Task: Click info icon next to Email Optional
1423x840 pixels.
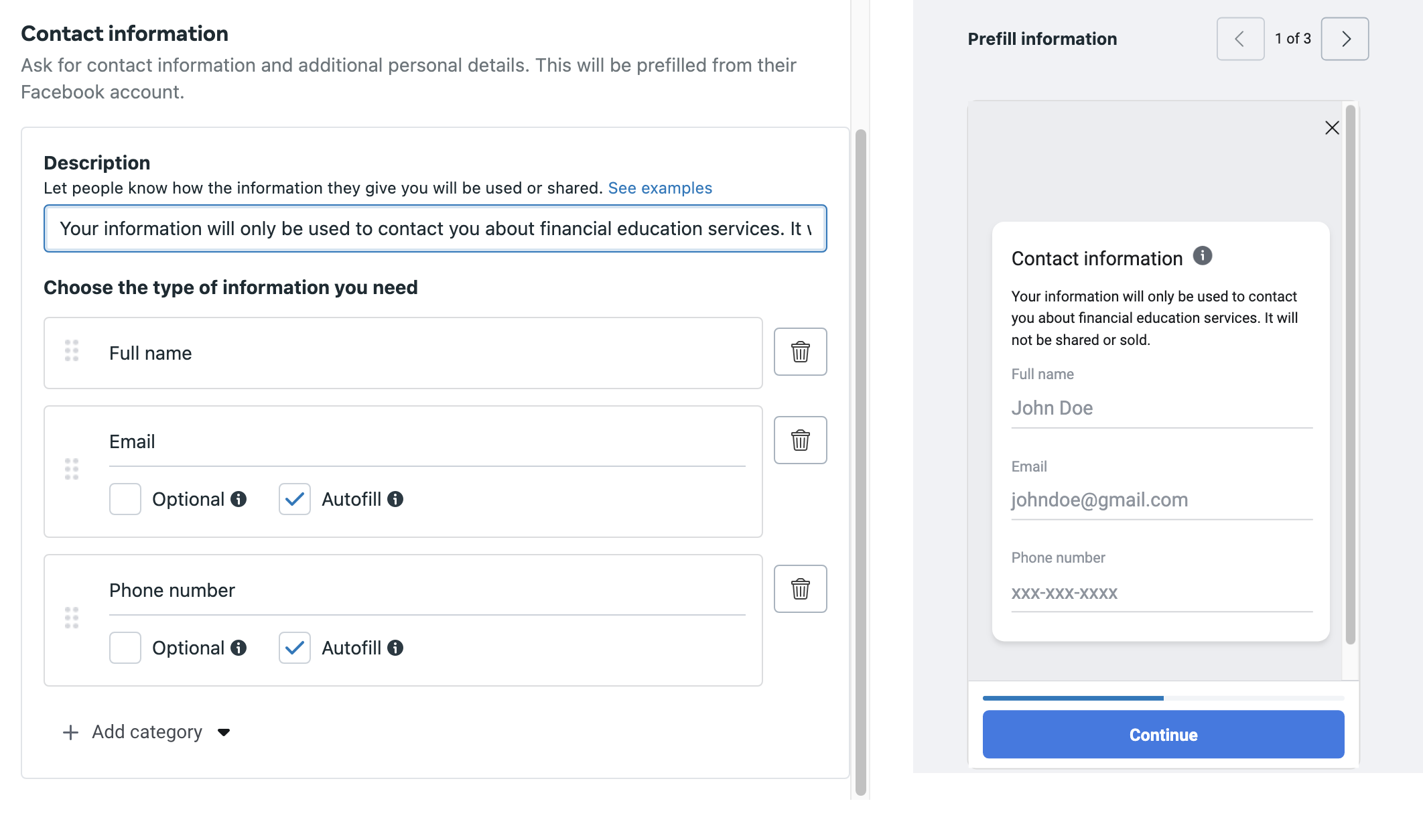Action: pyautogui.click(x=239, y=499)
